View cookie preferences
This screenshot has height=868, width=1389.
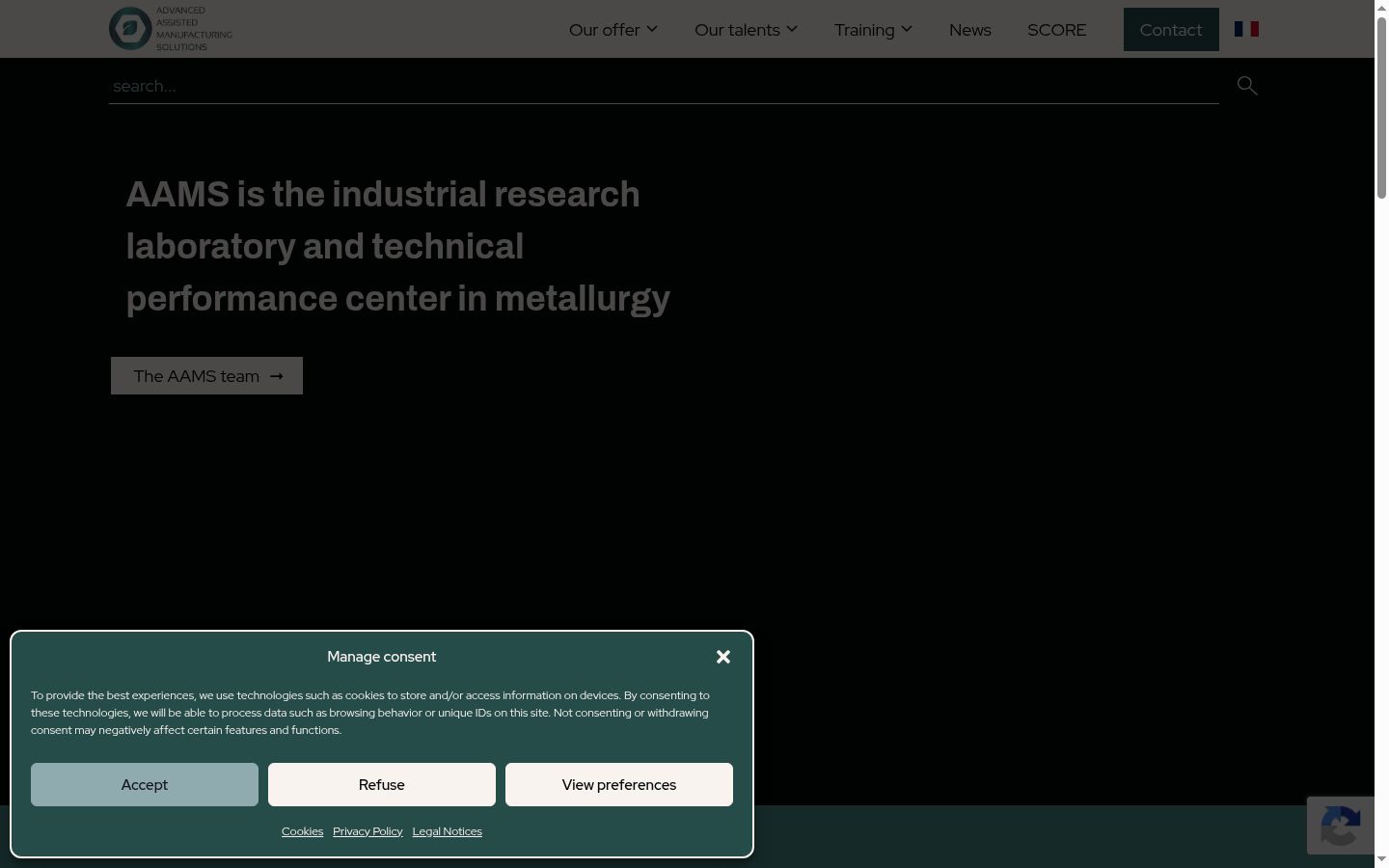point(619,785)
